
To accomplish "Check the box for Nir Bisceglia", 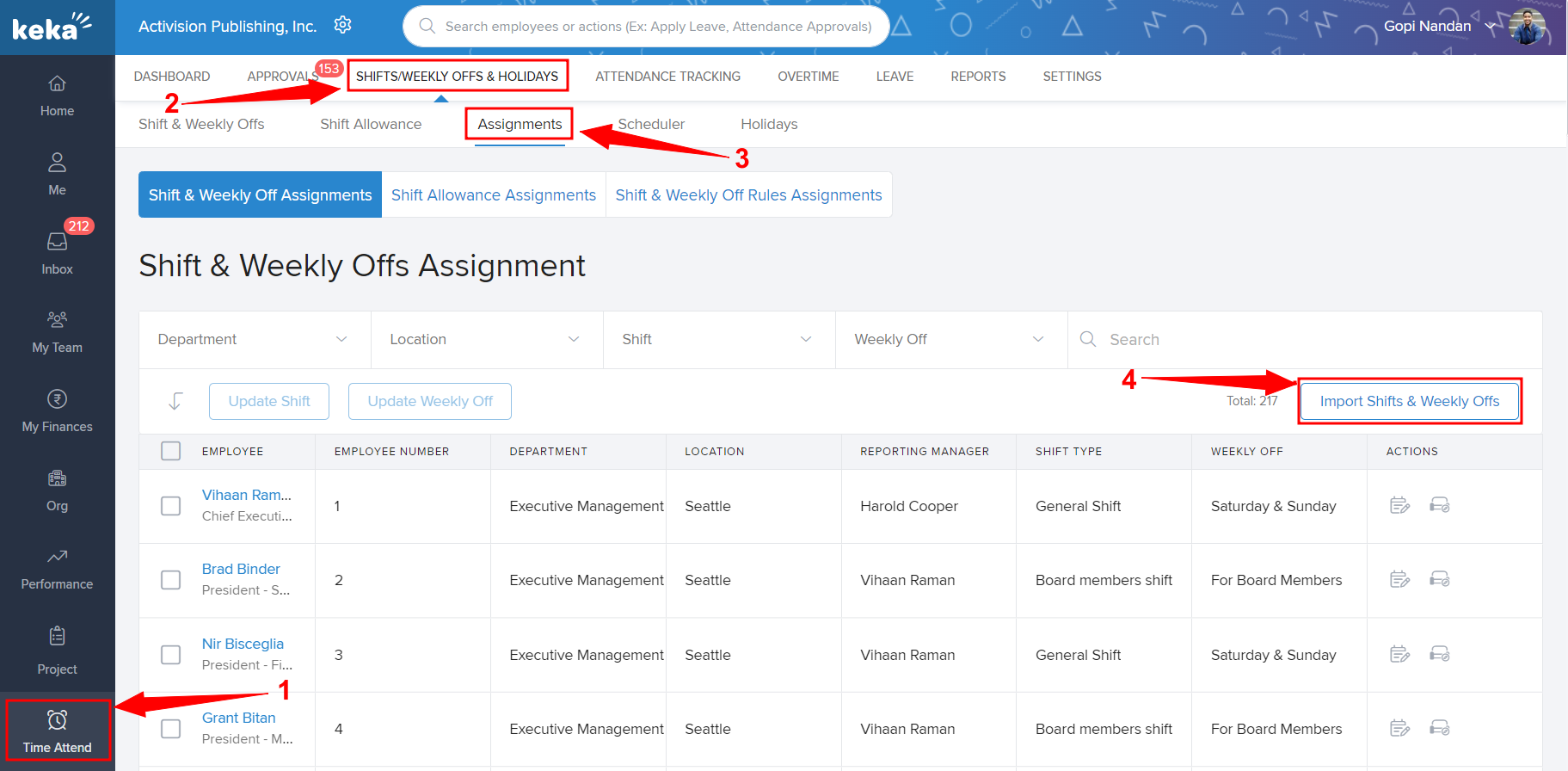I will [x=171, y=655].
